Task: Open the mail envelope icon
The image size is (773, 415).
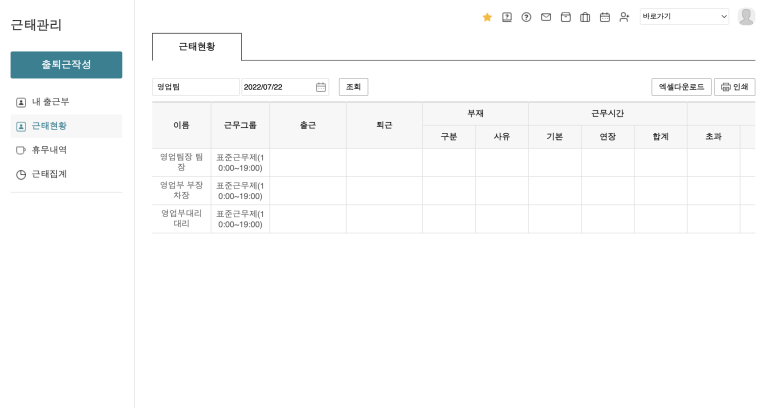Action: [x=546, y=17]
